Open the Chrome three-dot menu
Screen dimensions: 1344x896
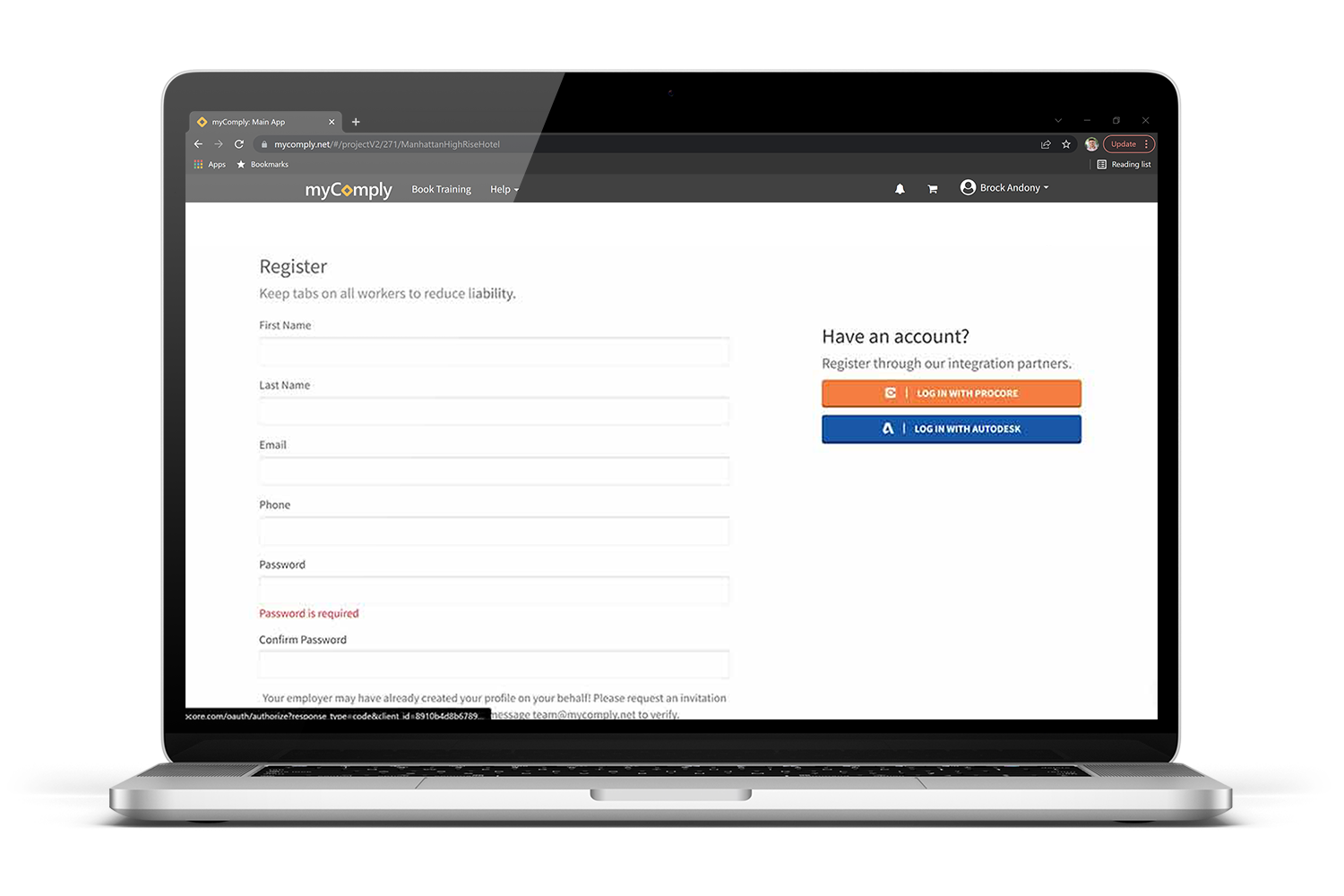pyautogui.click(x=1147, y=144)
